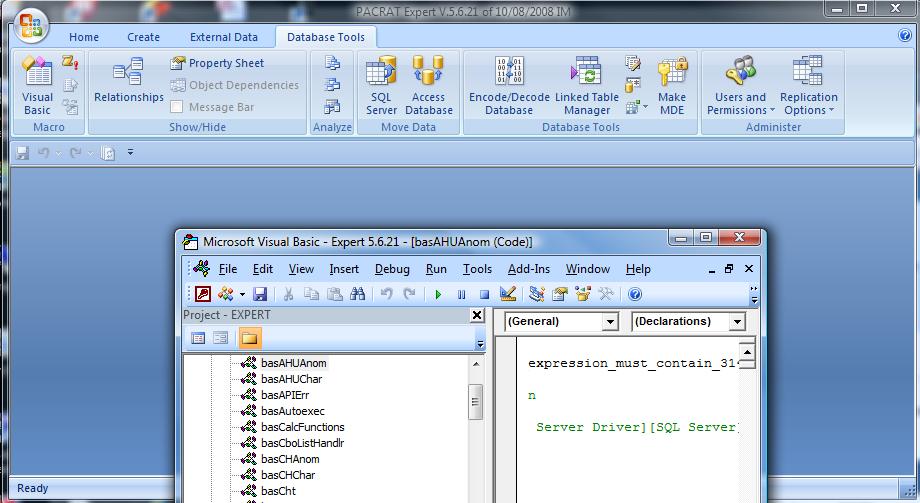Viewport: 920px width, 503px height.
Task: Click the Reset stop icon
Action: pyautogui.click(x=484, y=295)
